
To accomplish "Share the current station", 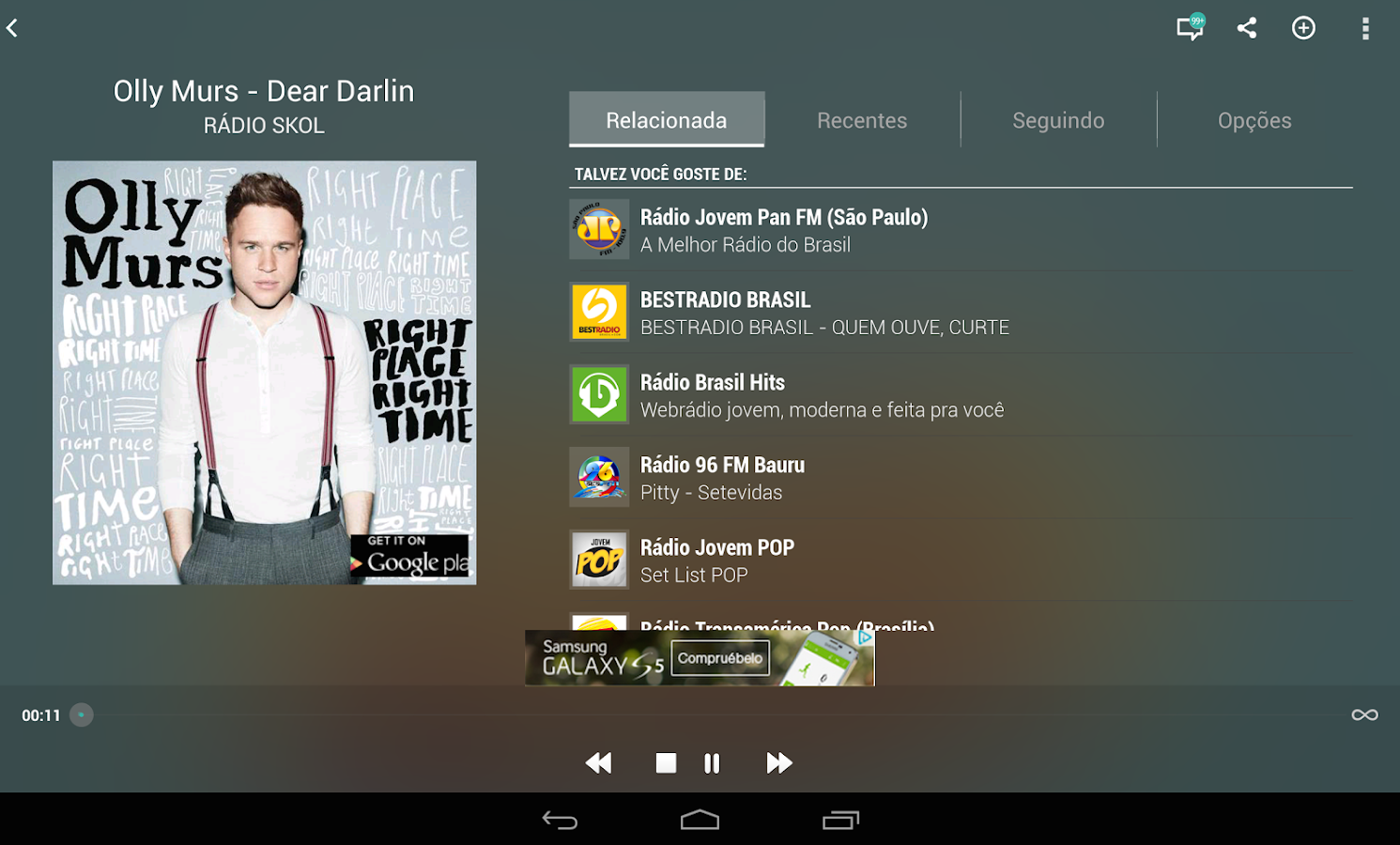I will pyautogui.click(x=1247, y=27).
